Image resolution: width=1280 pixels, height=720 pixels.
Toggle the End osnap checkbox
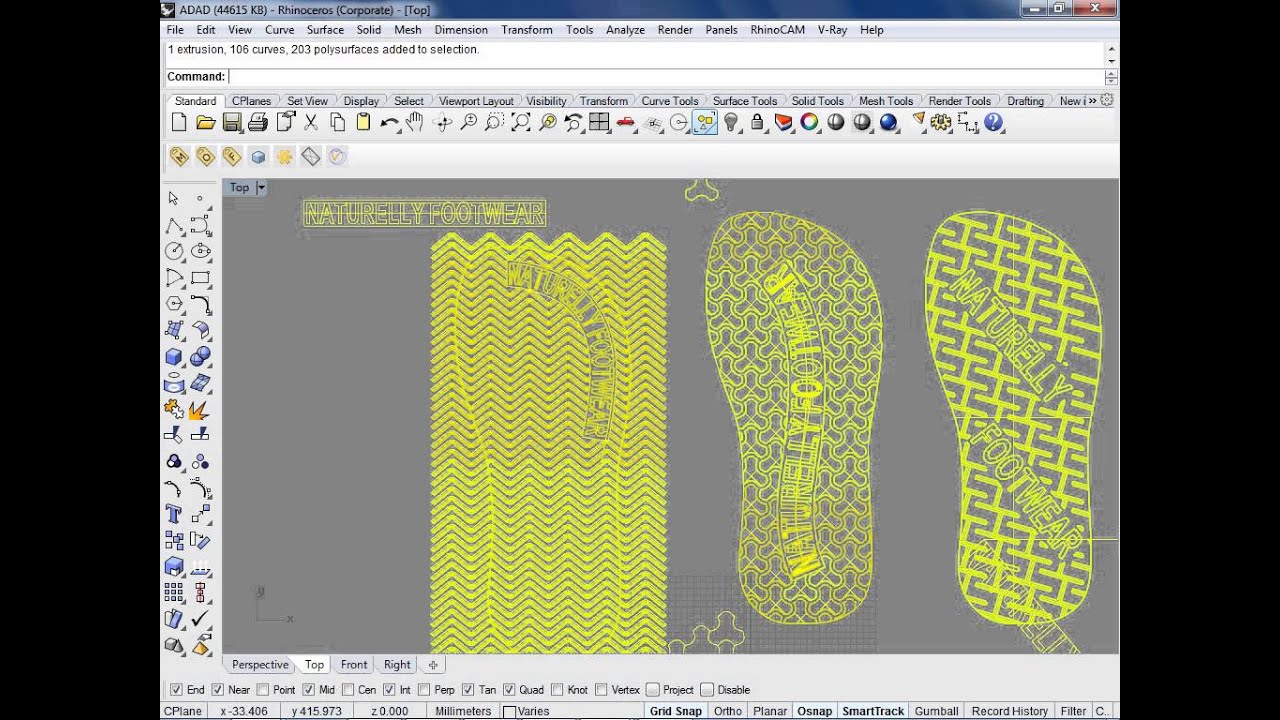tap(176, 690)
